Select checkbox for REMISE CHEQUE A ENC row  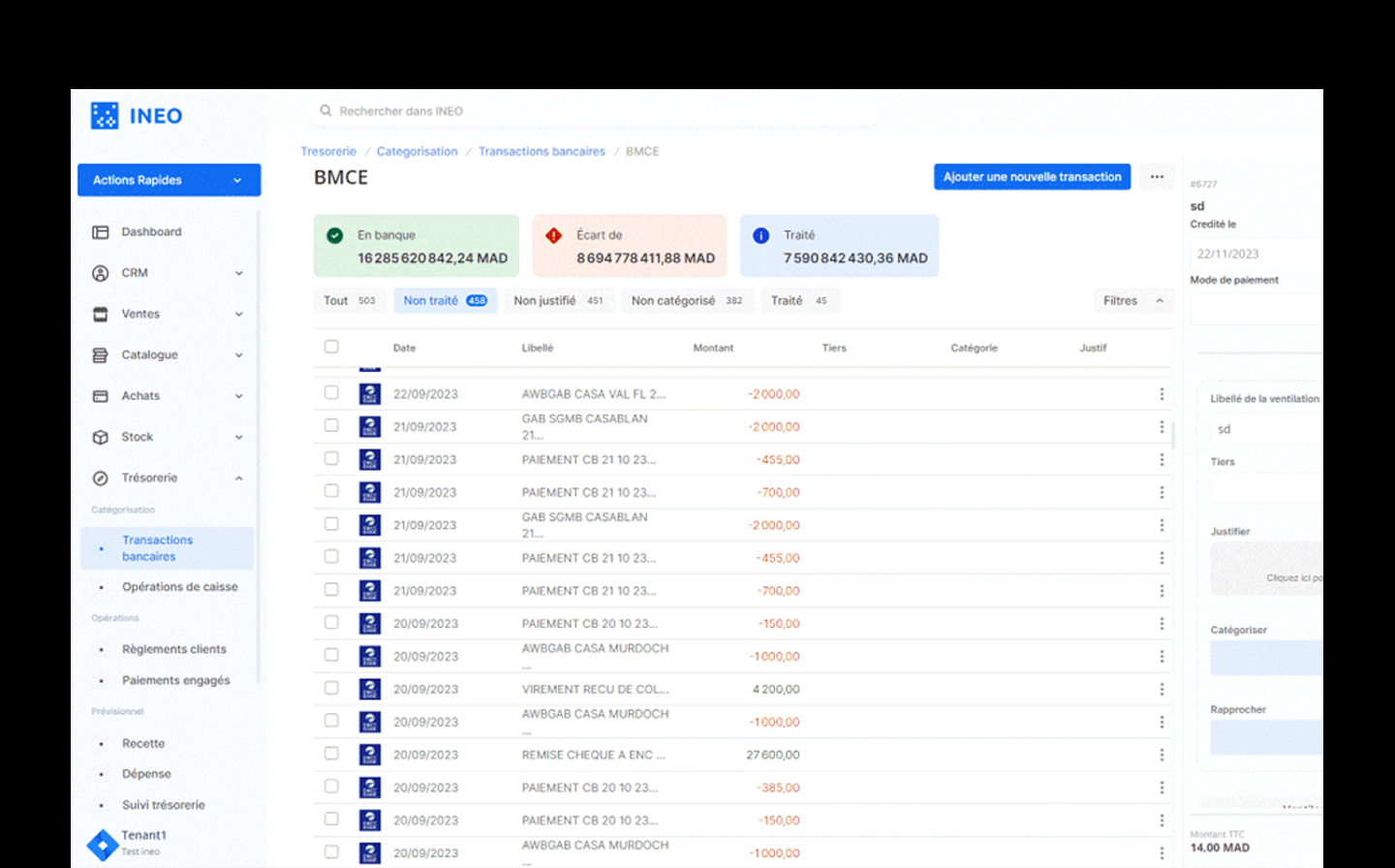click(x=331, y=754)
